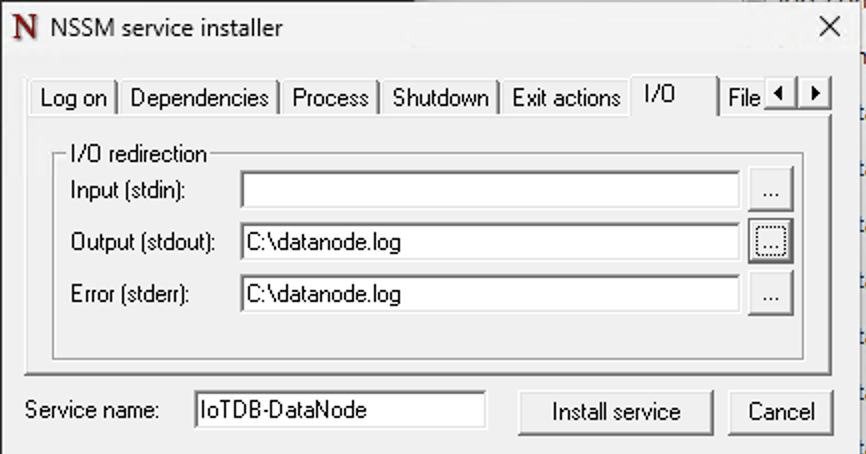
Task: Cancel the service installation
Action: pos(781,412)
